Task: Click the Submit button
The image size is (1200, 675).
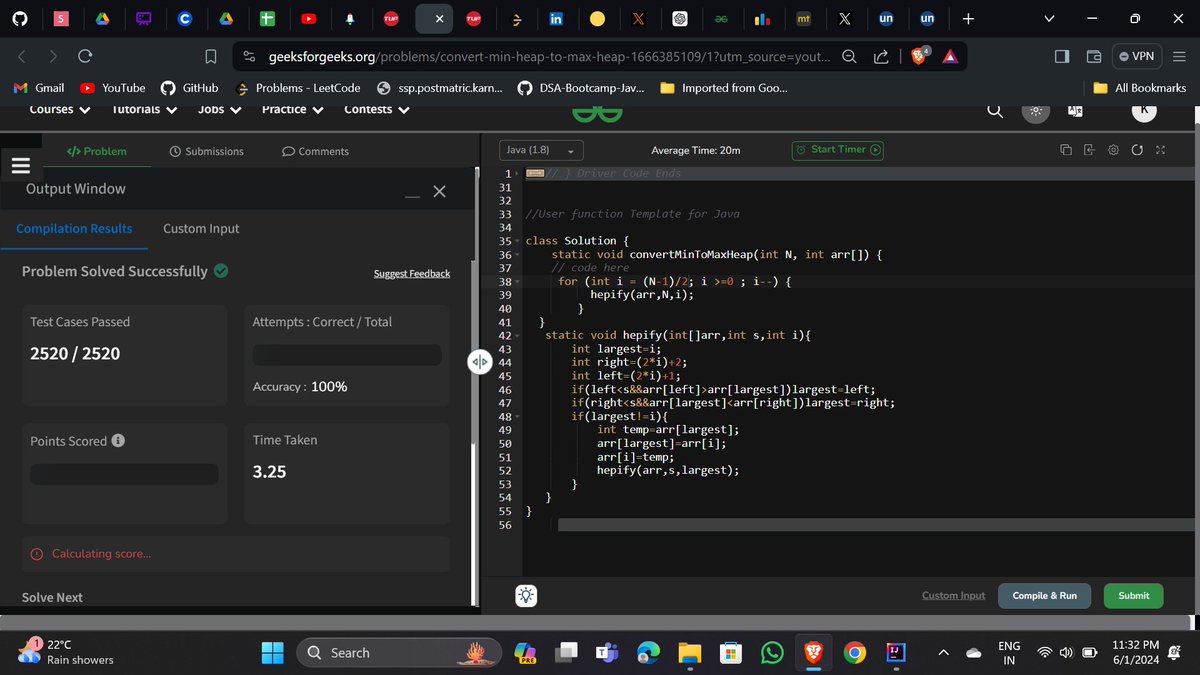Action: 1133,595
